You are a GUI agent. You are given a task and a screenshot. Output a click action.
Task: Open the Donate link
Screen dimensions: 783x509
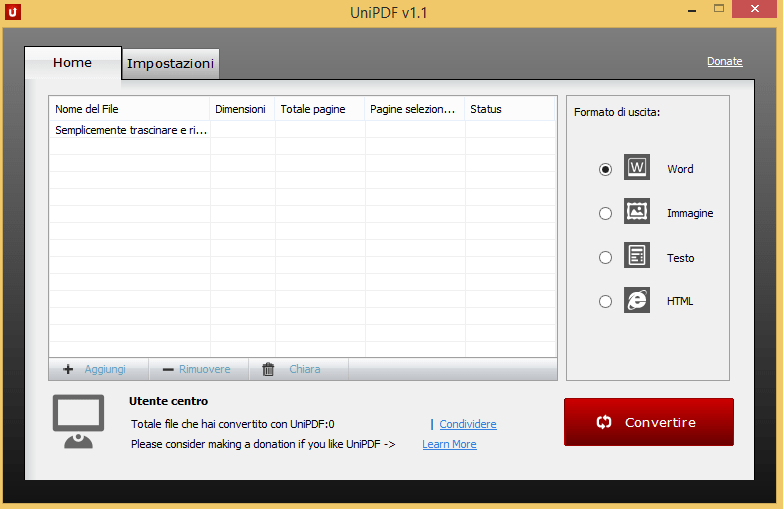725,61
